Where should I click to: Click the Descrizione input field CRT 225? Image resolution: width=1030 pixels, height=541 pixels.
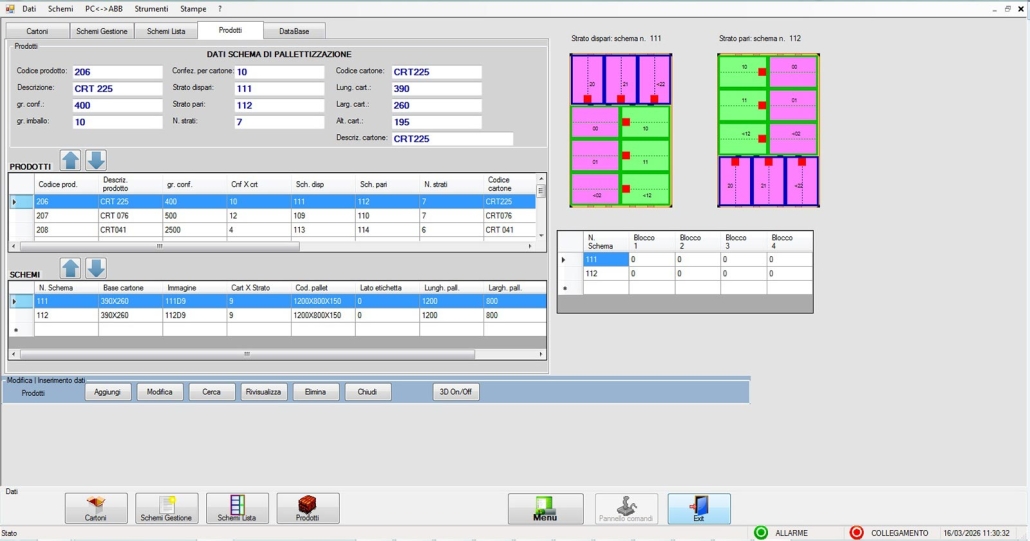coord(116,88)
